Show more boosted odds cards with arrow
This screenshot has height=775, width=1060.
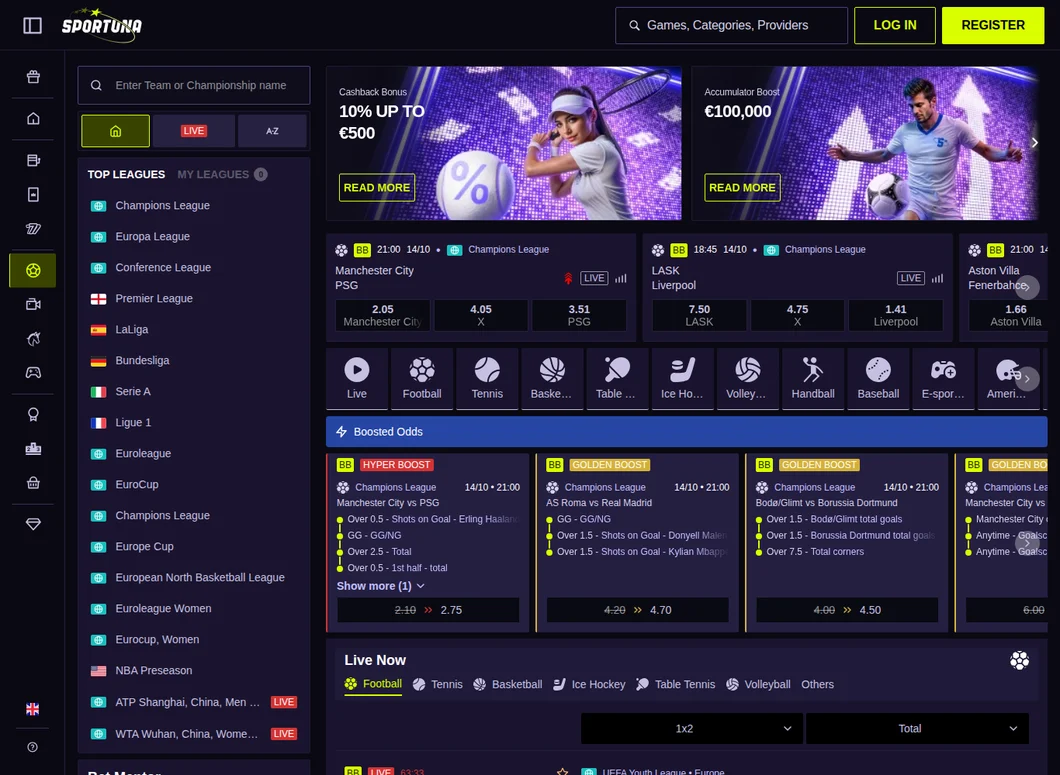click(1027, 542)
